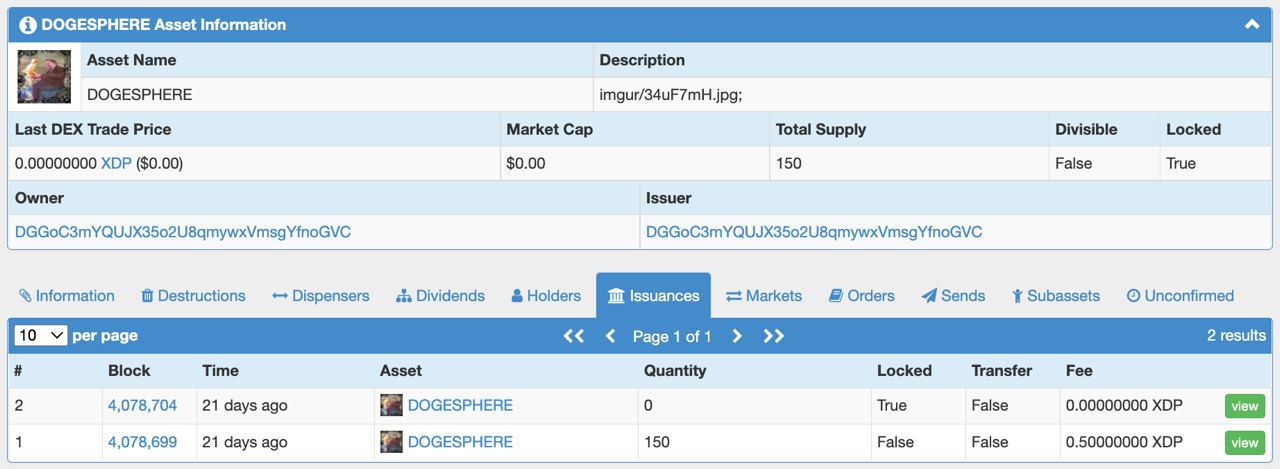Open the DOGESPHERE asset thumbnail image
Image resolution: width=1280 pixels, height=469 pixels.
[44, 77]
